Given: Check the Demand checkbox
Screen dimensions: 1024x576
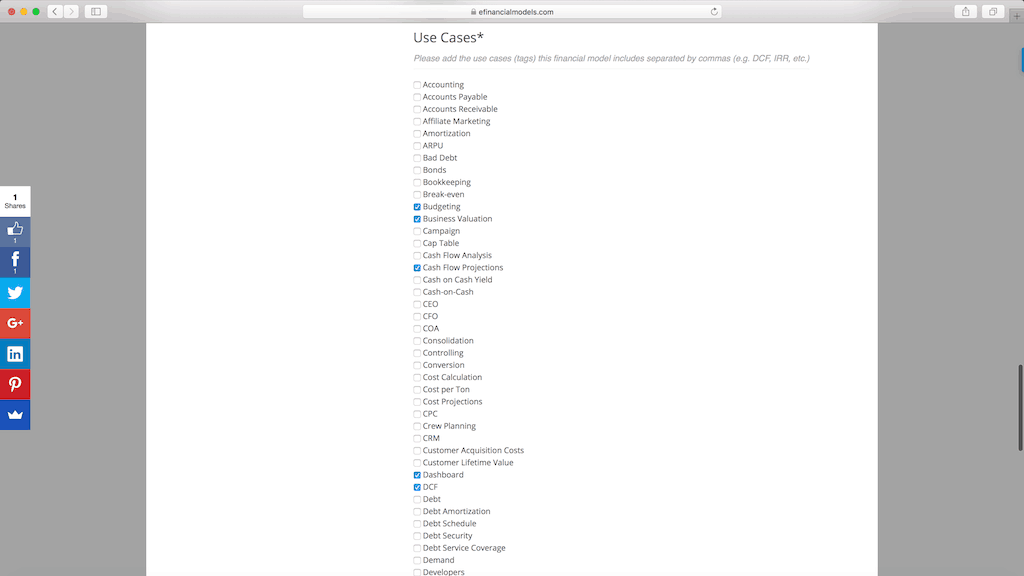Looking at the screenshot, I should click(x=417, y=560).
